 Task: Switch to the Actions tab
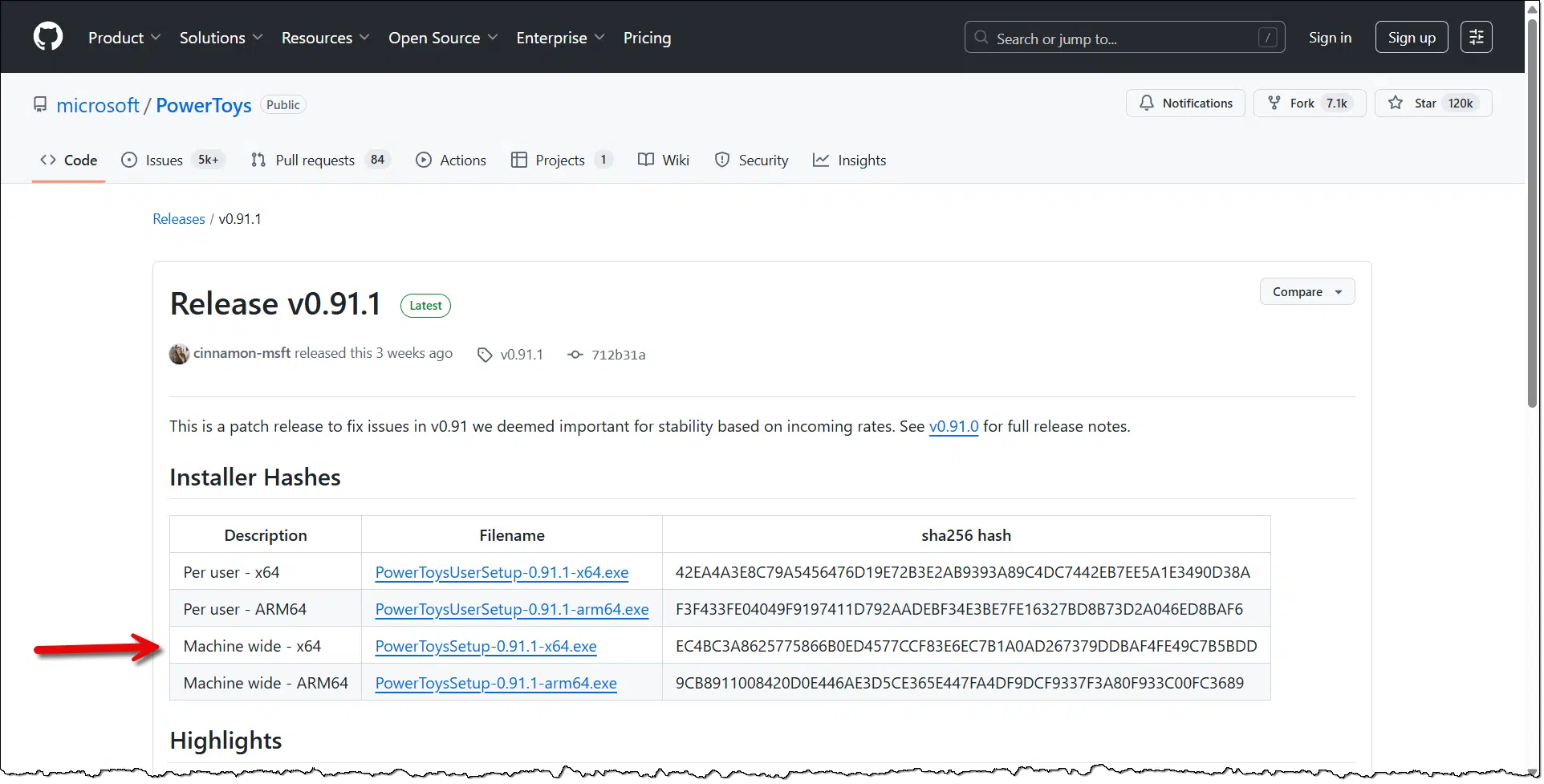(451, 160)
